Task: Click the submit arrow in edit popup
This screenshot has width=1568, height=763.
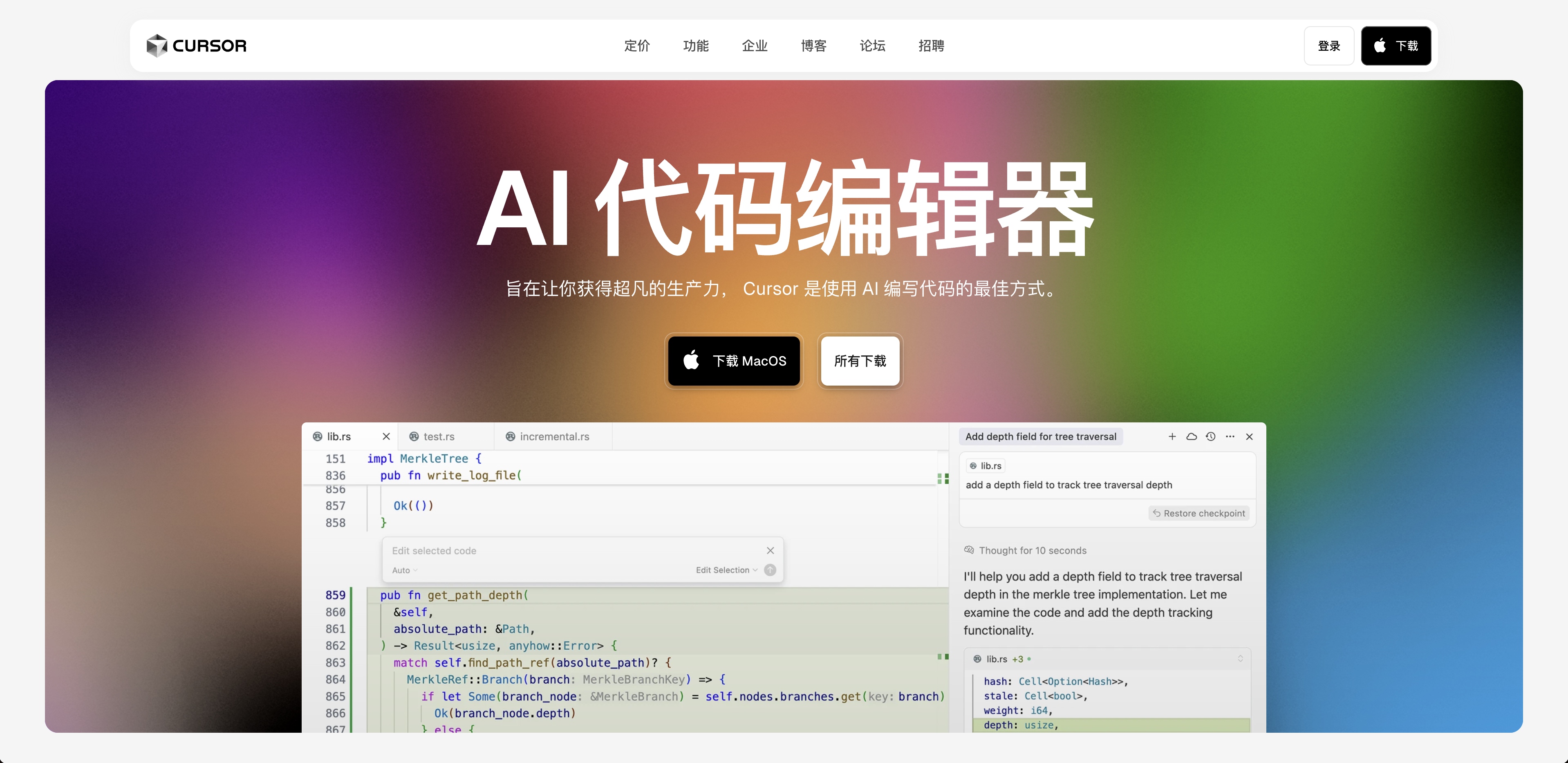Action: 770,570
